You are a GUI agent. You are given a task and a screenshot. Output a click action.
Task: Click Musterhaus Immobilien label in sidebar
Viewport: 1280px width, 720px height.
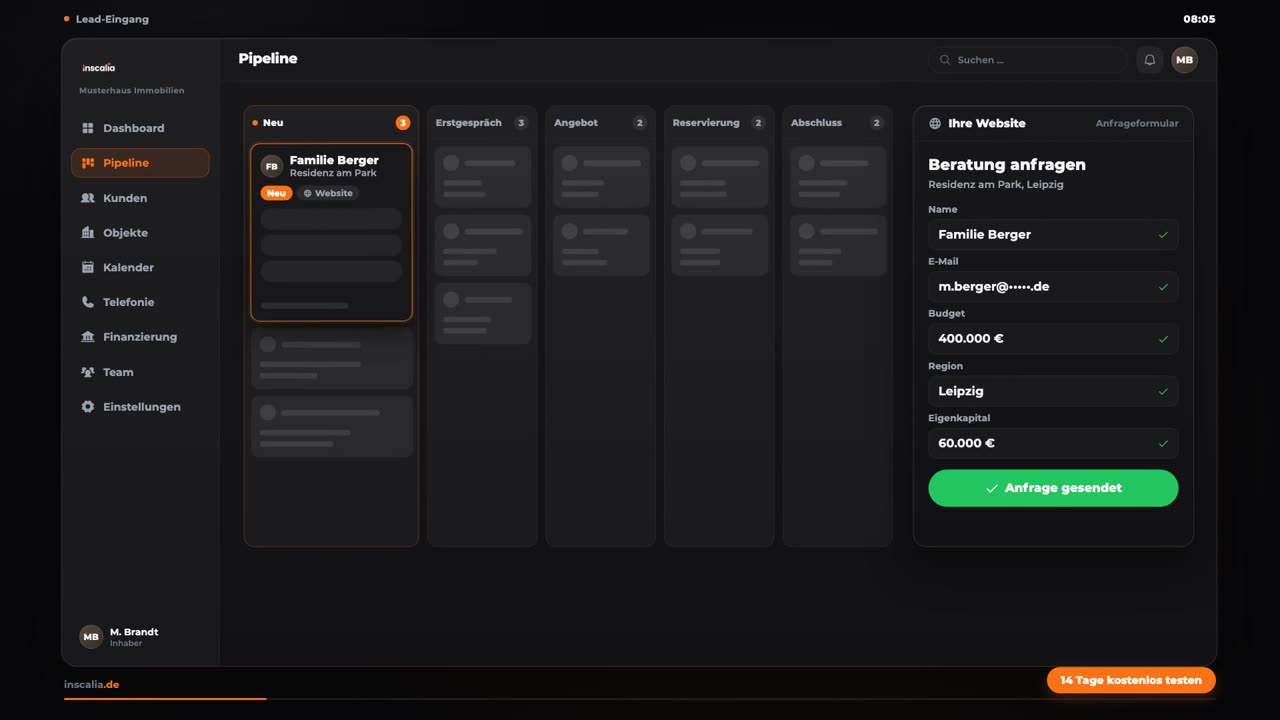(x=132, y=91)
